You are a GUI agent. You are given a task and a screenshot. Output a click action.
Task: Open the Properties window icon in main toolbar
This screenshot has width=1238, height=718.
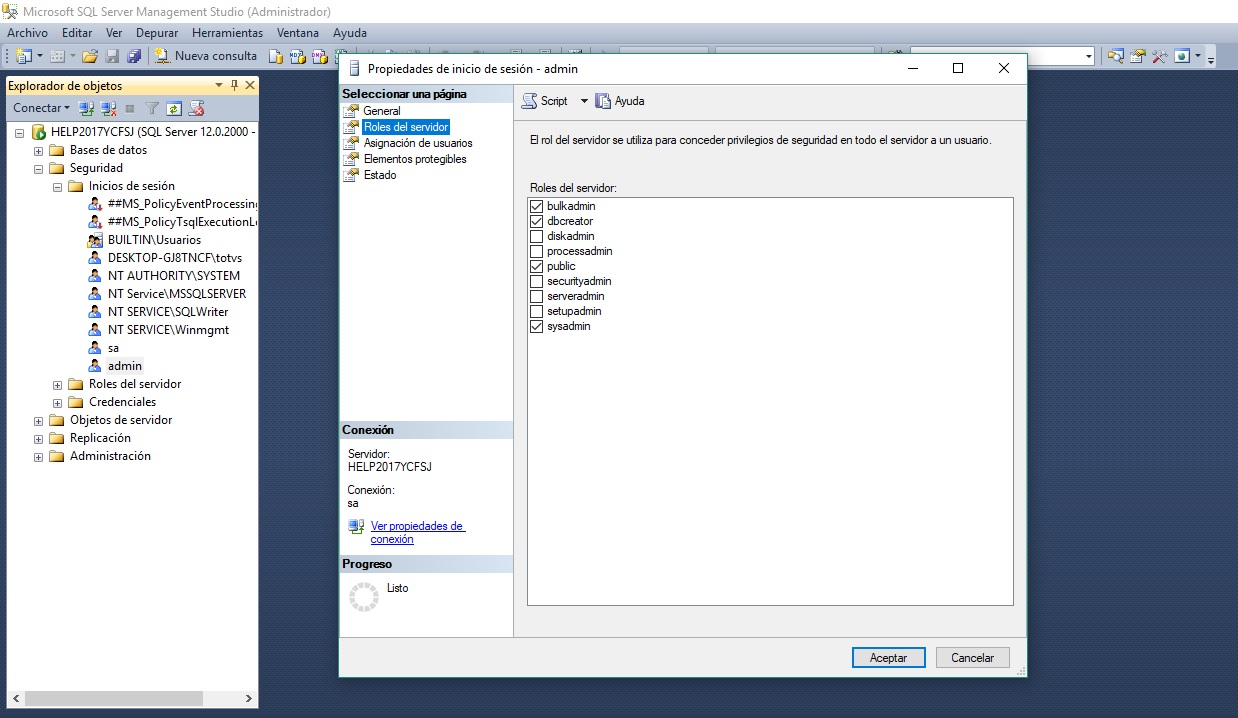1138,56
